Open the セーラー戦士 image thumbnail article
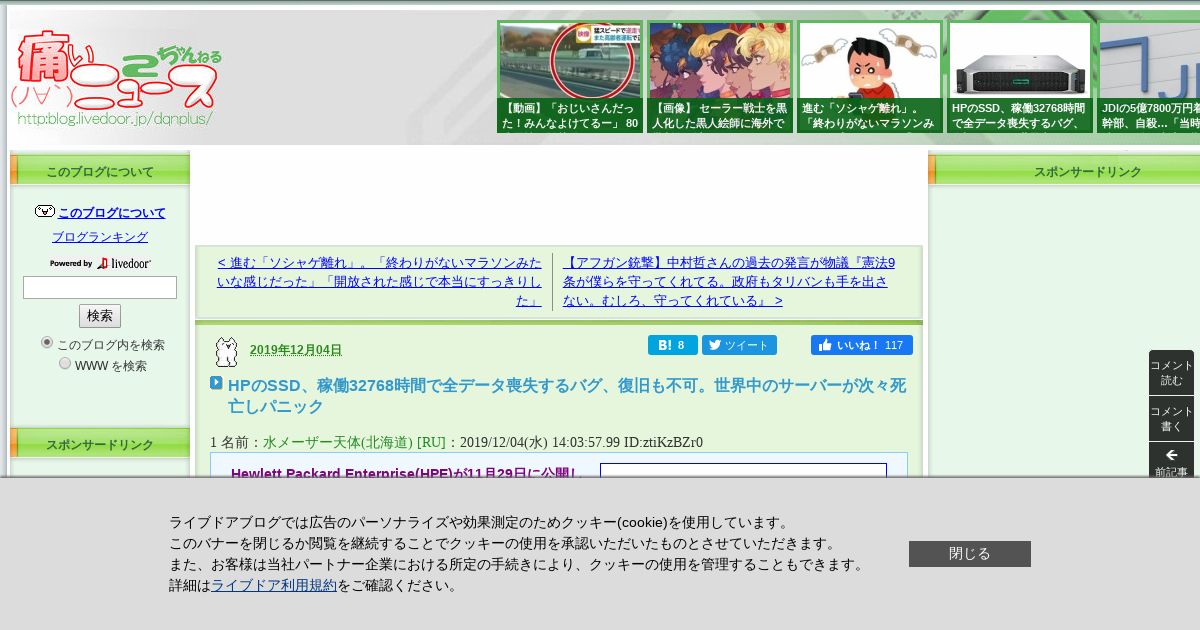The height and width of the screenshot is (630, 1200). pyautogui.click(x=720, y=77)
